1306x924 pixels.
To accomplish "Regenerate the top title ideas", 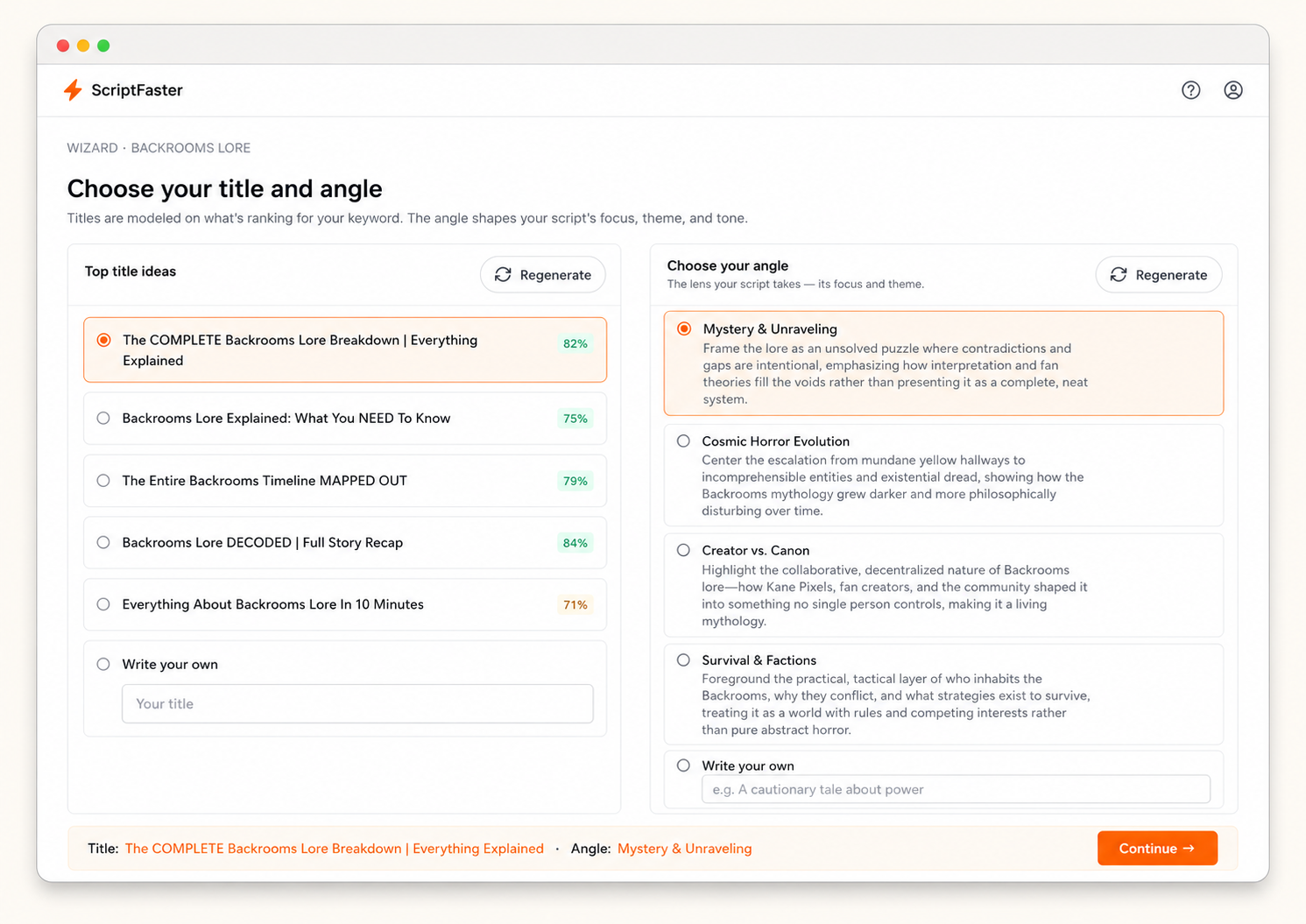I will 543,275.
